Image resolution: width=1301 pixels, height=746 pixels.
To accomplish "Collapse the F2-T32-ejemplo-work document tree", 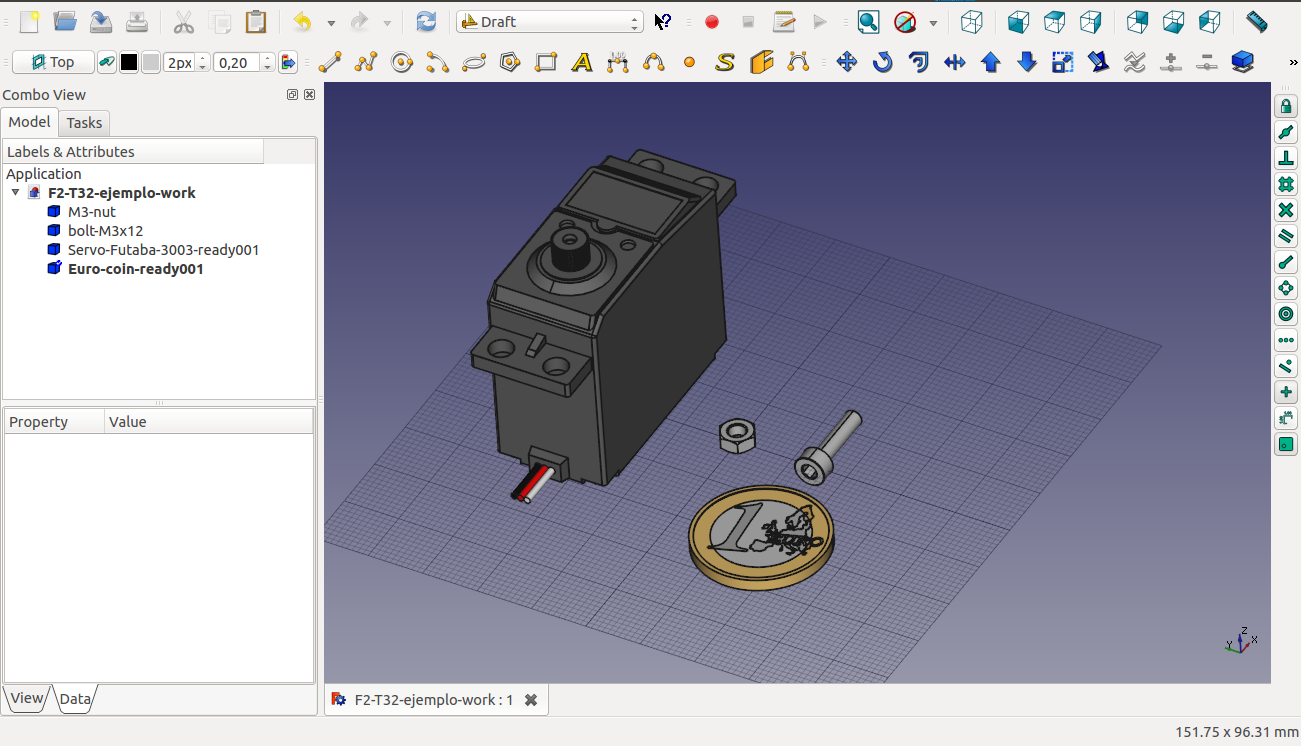I will (x=15, y=193).
